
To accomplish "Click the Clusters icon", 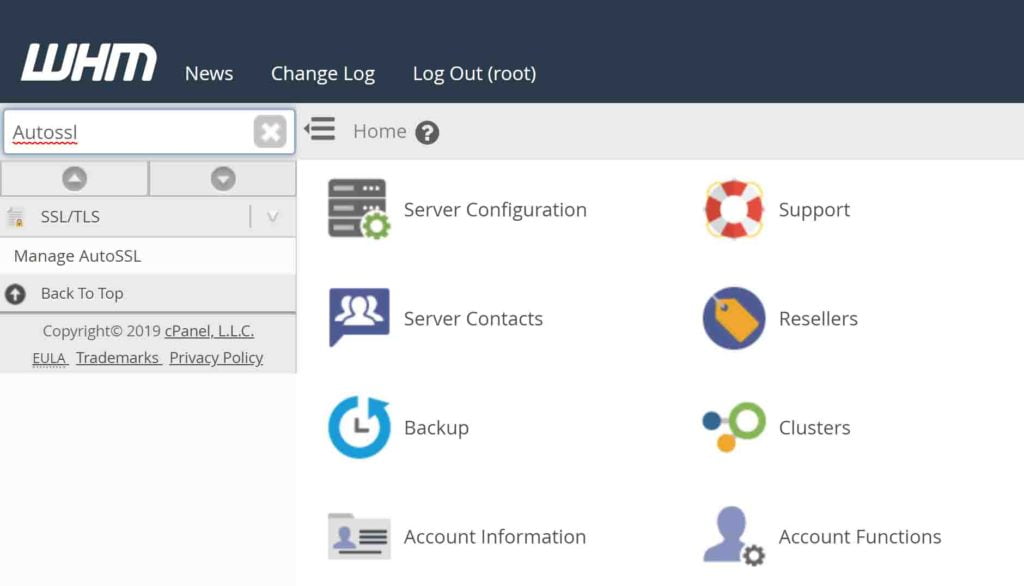I will tap(733, 427).
